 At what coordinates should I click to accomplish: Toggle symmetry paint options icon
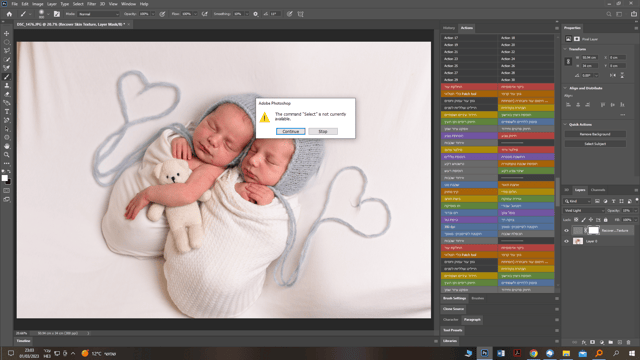pyautogui.click(x=300, y=14)
